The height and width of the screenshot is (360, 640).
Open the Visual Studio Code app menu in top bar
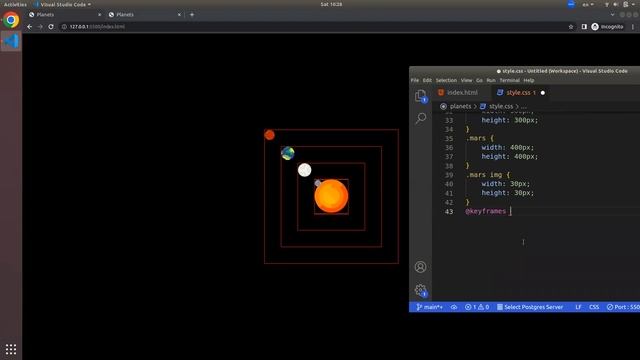point(63,4)
